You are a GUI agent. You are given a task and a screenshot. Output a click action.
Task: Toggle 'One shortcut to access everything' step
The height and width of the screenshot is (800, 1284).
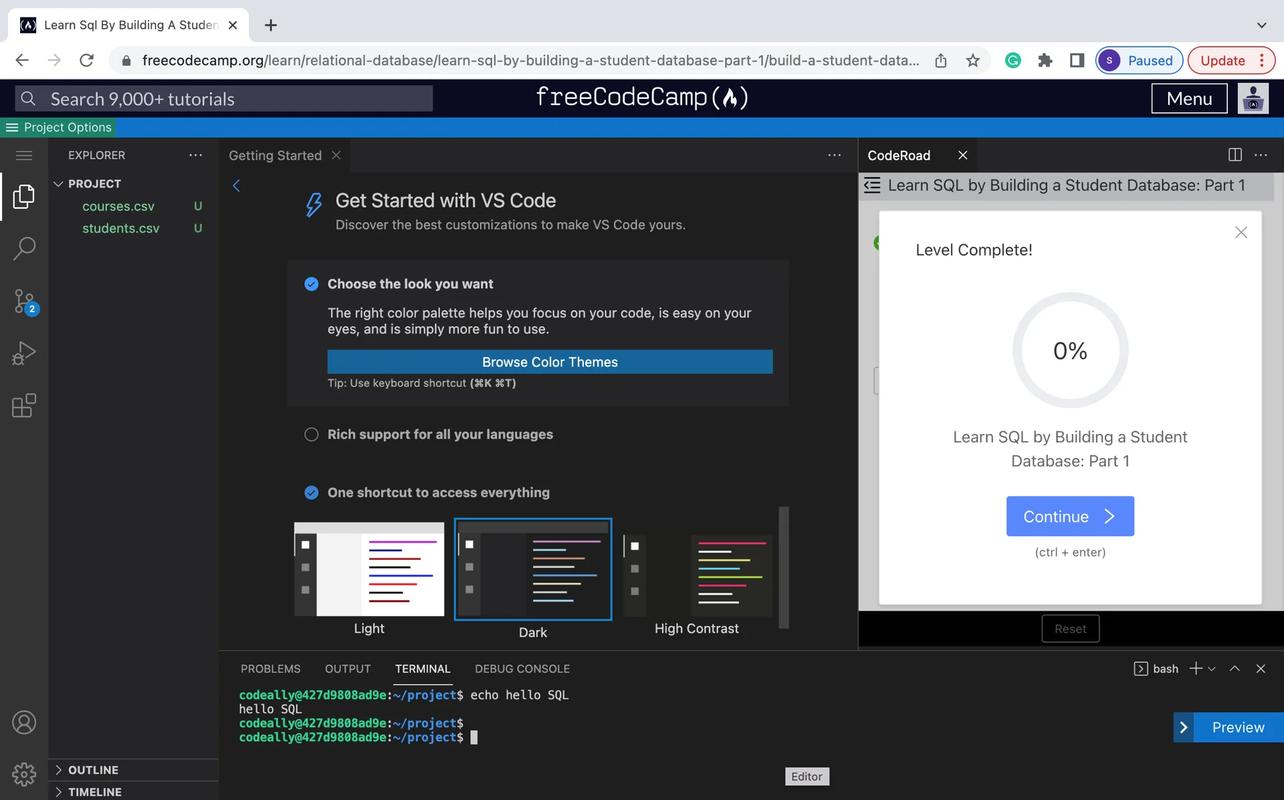(311, 492)
